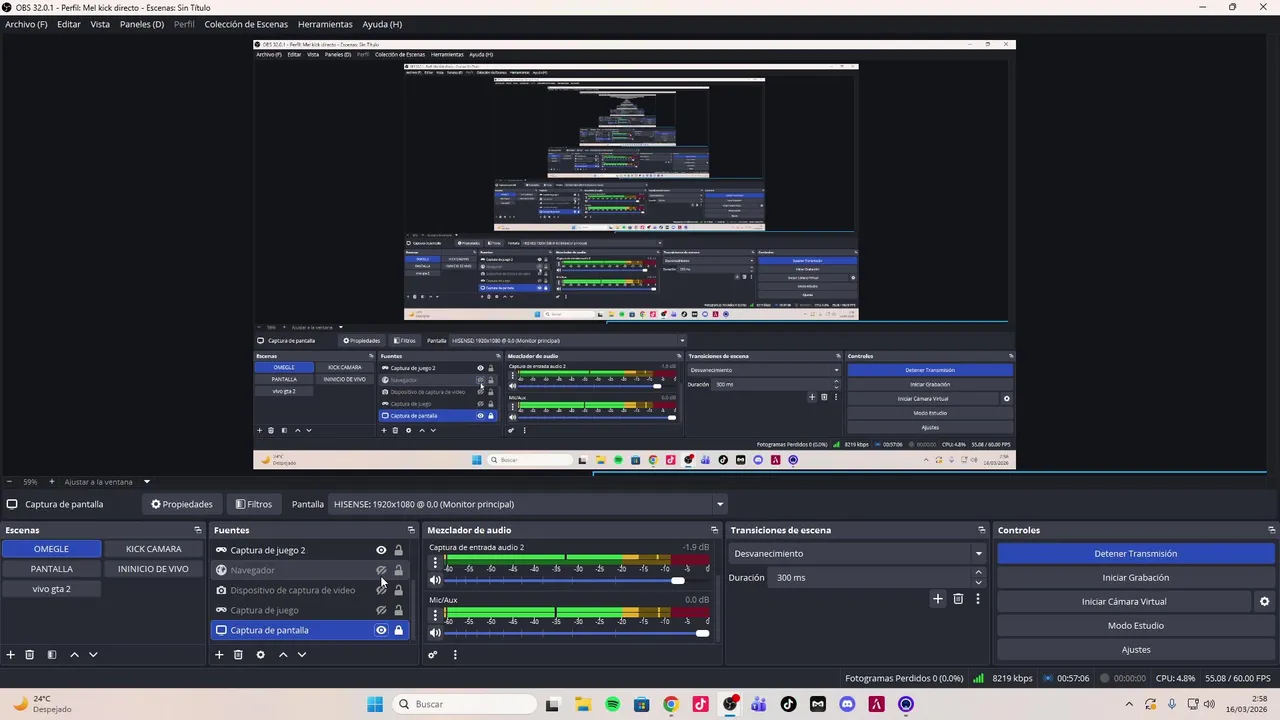Open transition properties three-dot menu
The image size is (1280, 720).
(978, 599)
